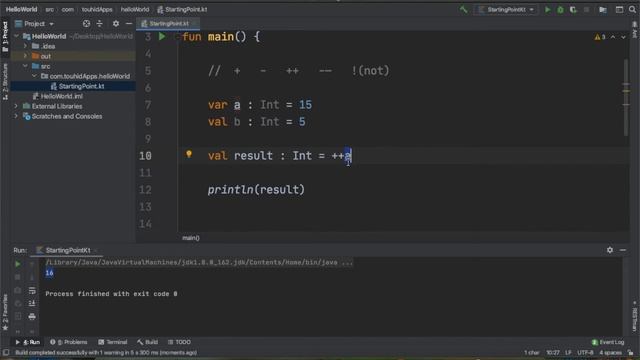Open the StartingPointKt run configuration dropdown
The image size is (640, 360).
pos(506,9)
